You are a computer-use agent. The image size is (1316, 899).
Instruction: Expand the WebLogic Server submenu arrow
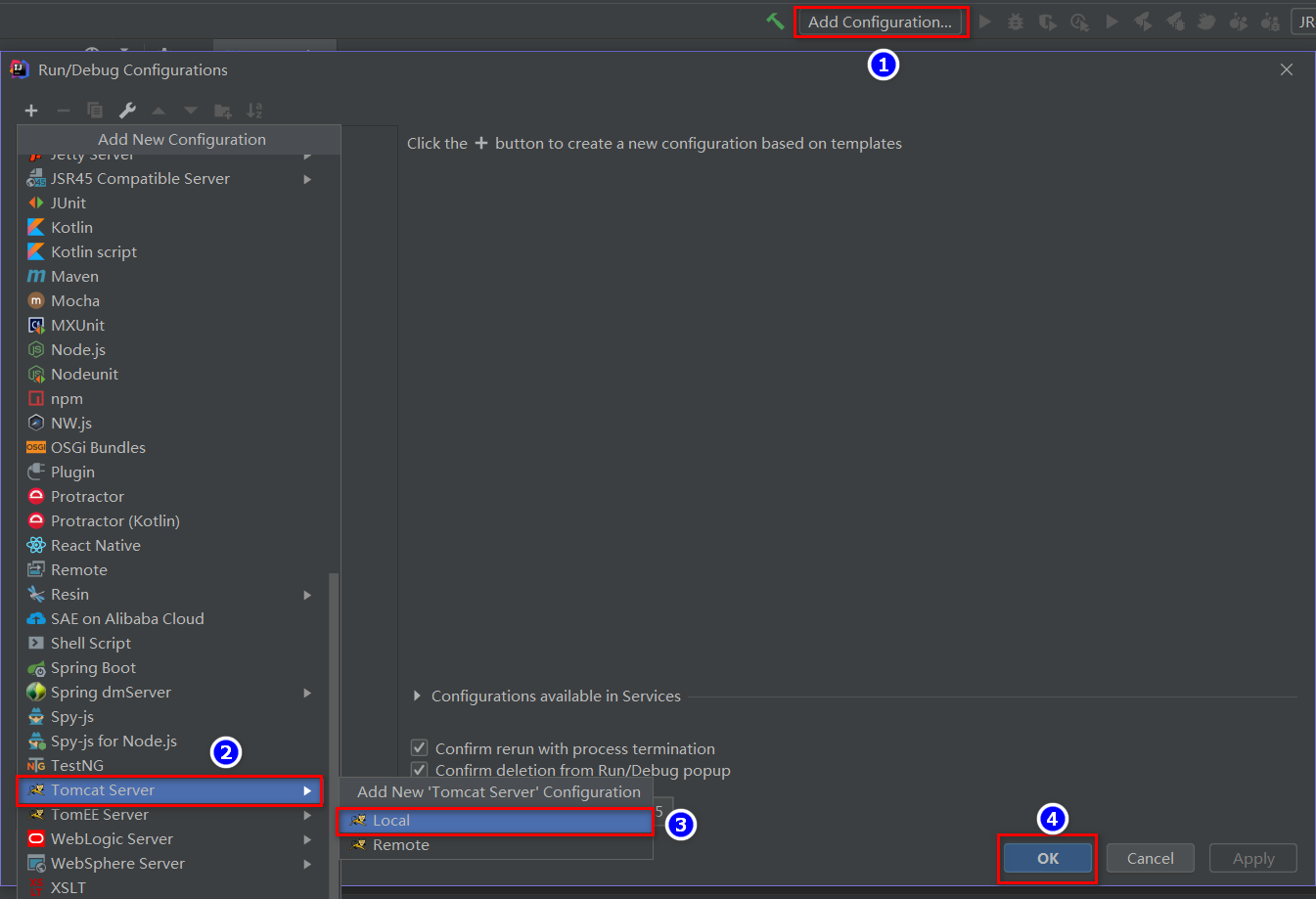pyautogui.click(x=307, y=839)
